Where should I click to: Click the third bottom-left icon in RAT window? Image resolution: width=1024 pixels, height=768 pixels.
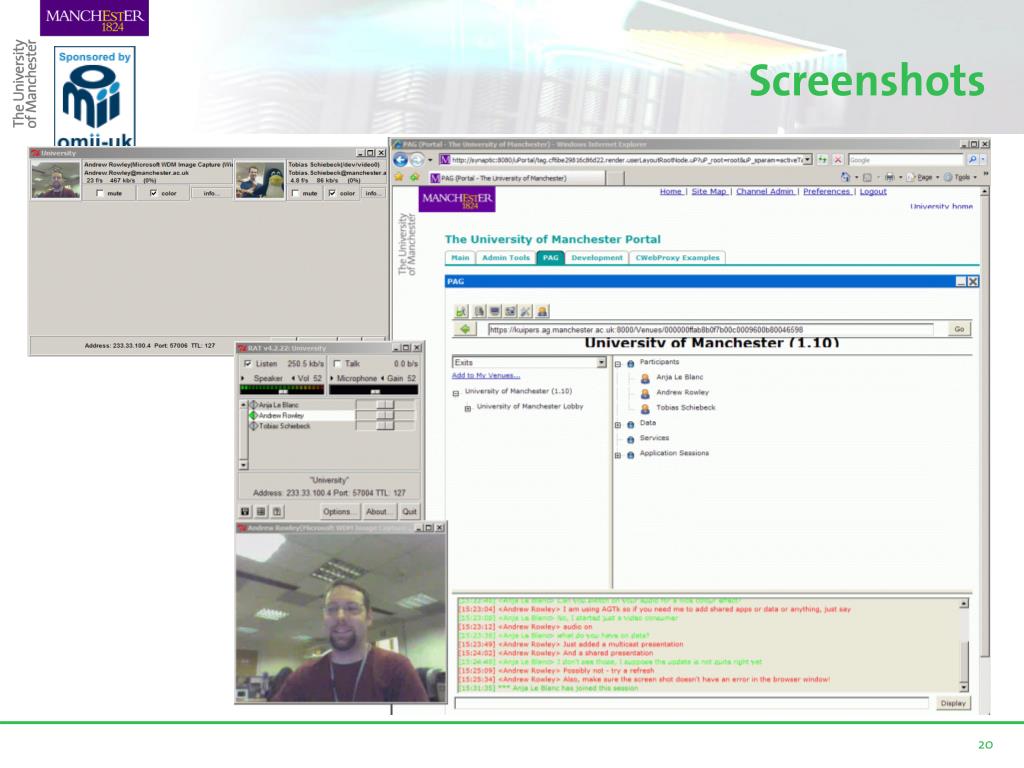[x=277, y=511]
